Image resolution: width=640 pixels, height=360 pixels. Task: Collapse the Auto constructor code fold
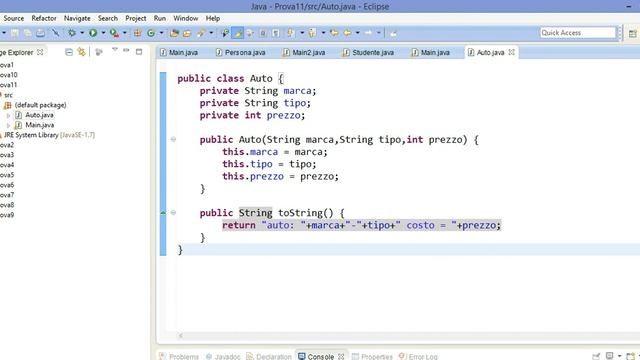coord(173,140)
